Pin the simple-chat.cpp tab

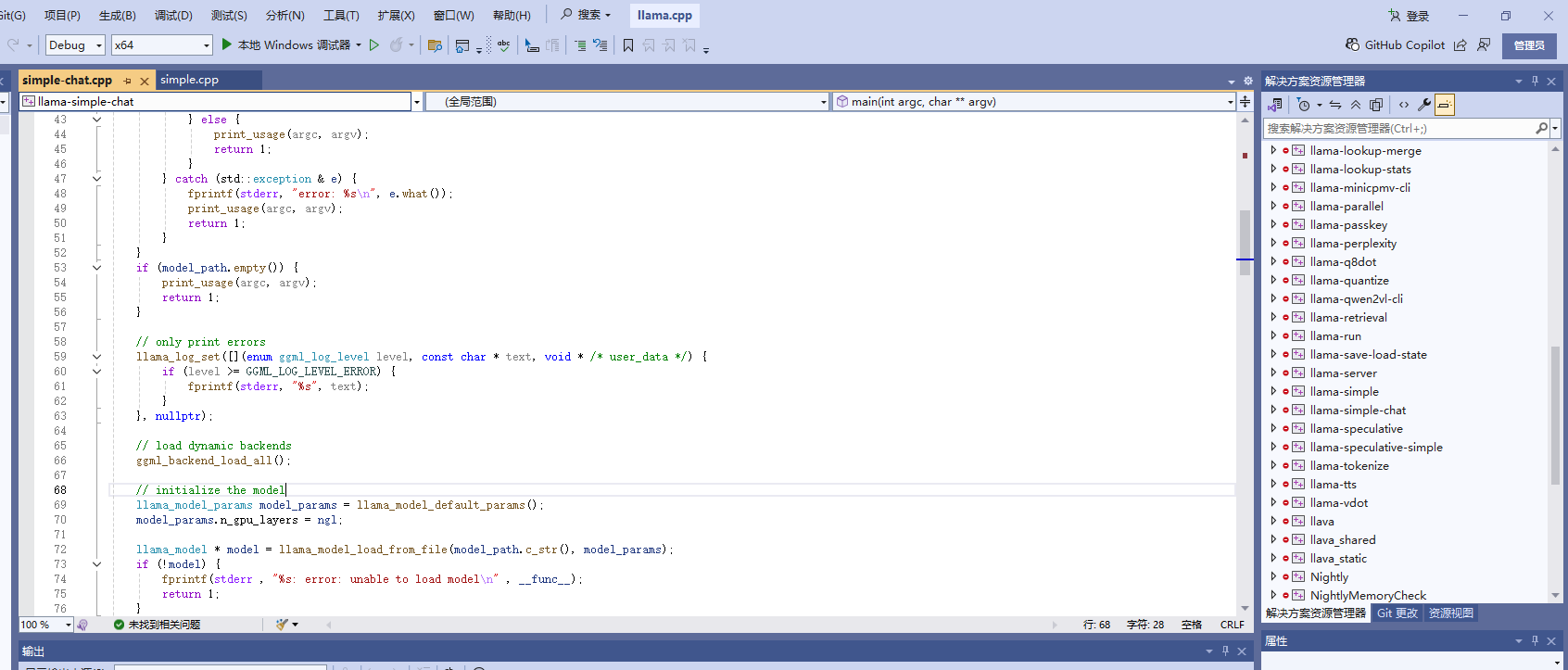pos(128,81)
